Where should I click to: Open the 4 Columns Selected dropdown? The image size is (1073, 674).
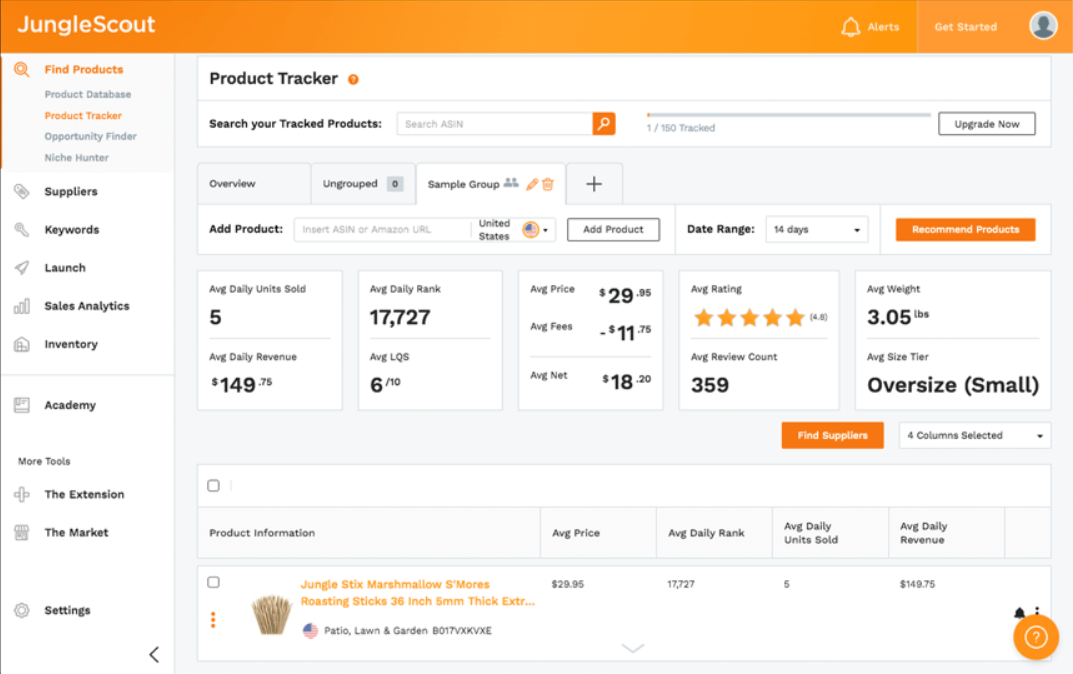tap(974, 436)
